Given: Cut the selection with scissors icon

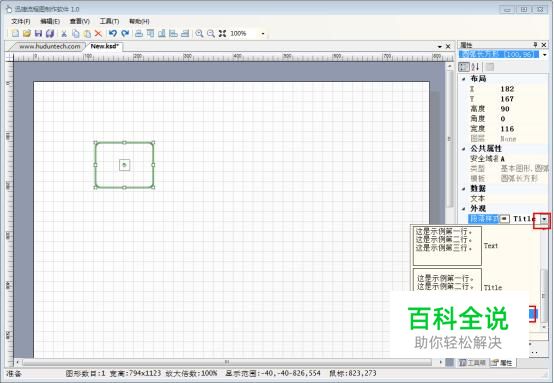Looking at the screenshot, I should [x=64, y=34].
